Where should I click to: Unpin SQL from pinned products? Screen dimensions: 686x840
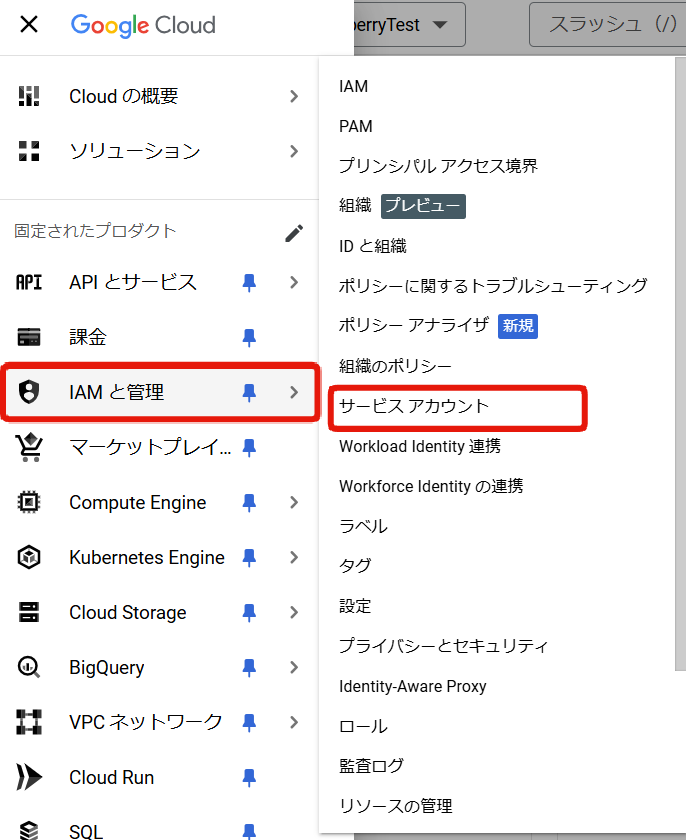point(249,831)
